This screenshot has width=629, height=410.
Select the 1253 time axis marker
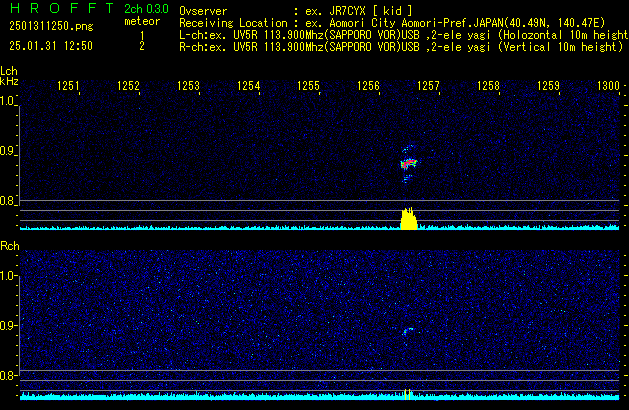(x=189, y=86)
